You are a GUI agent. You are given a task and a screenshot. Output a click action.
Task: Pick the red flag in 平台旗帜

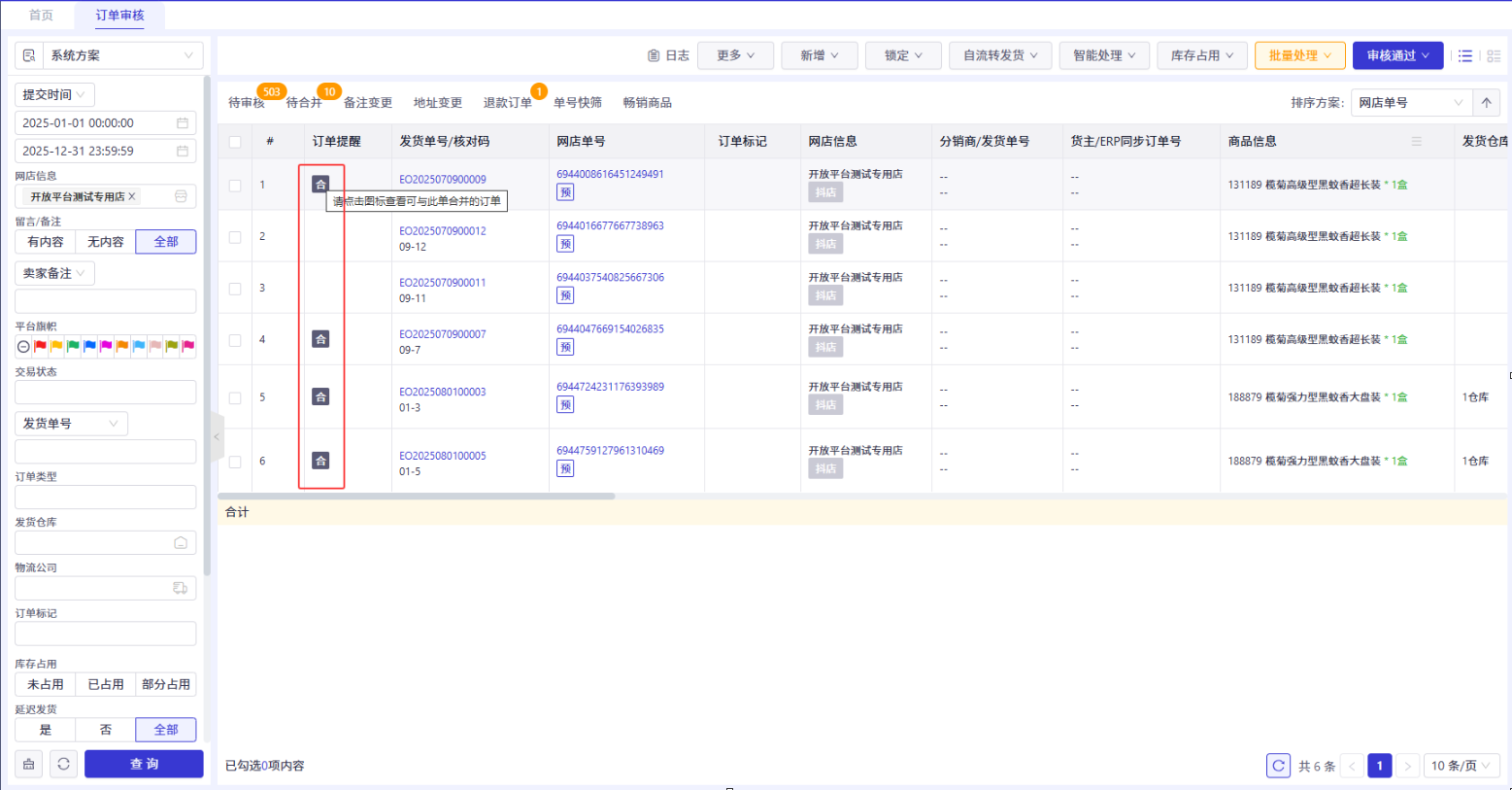(x=40, y=346)
